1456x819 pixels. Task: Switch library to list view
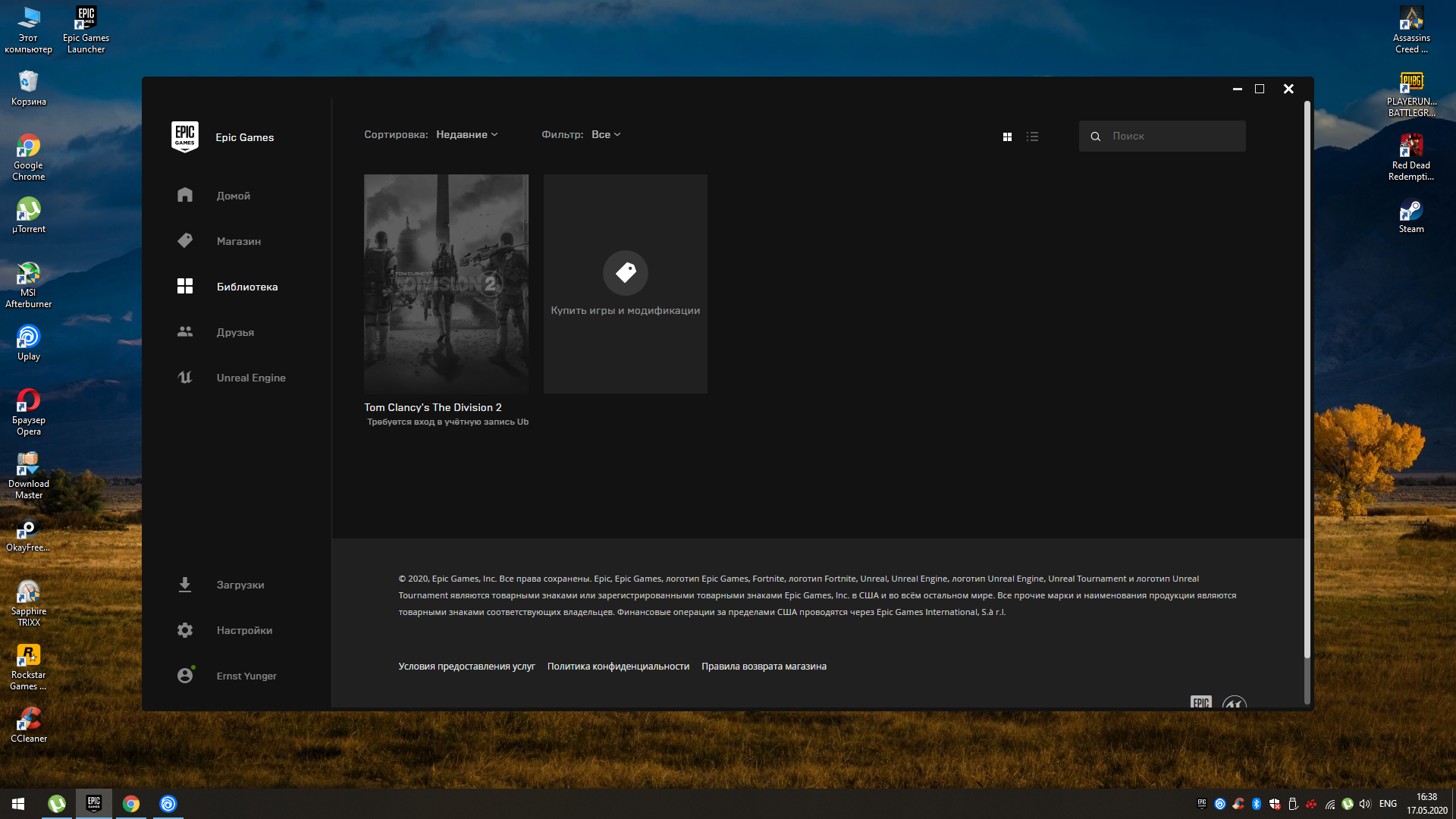[1032, 136]
